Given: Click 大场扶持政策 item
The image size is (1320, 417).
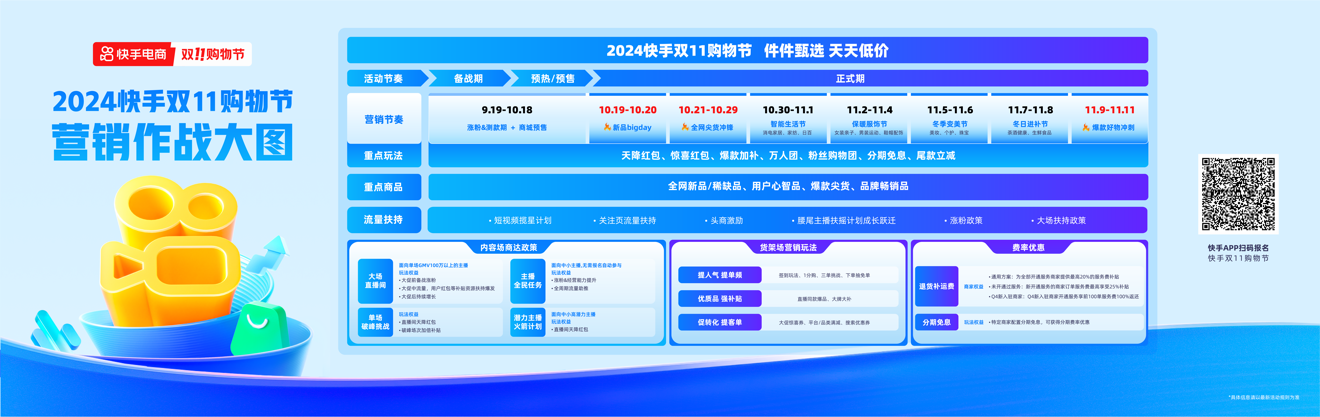Looking at the screenshot, I should point(1058,220).
